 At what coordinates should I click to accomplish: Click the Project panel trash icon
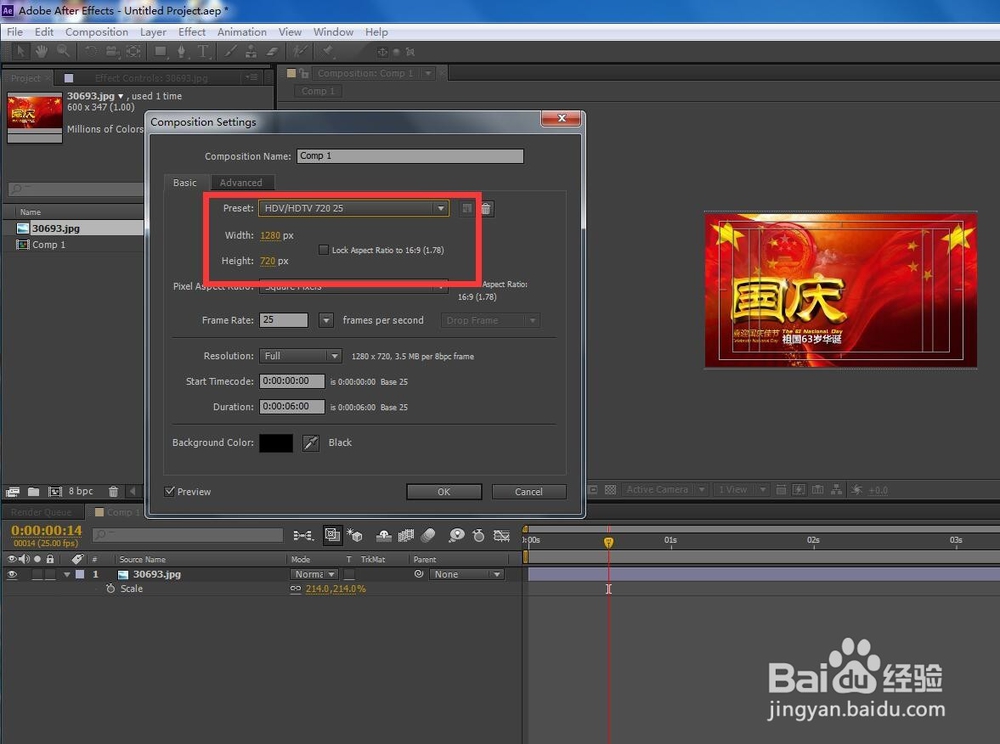point(114,492)
